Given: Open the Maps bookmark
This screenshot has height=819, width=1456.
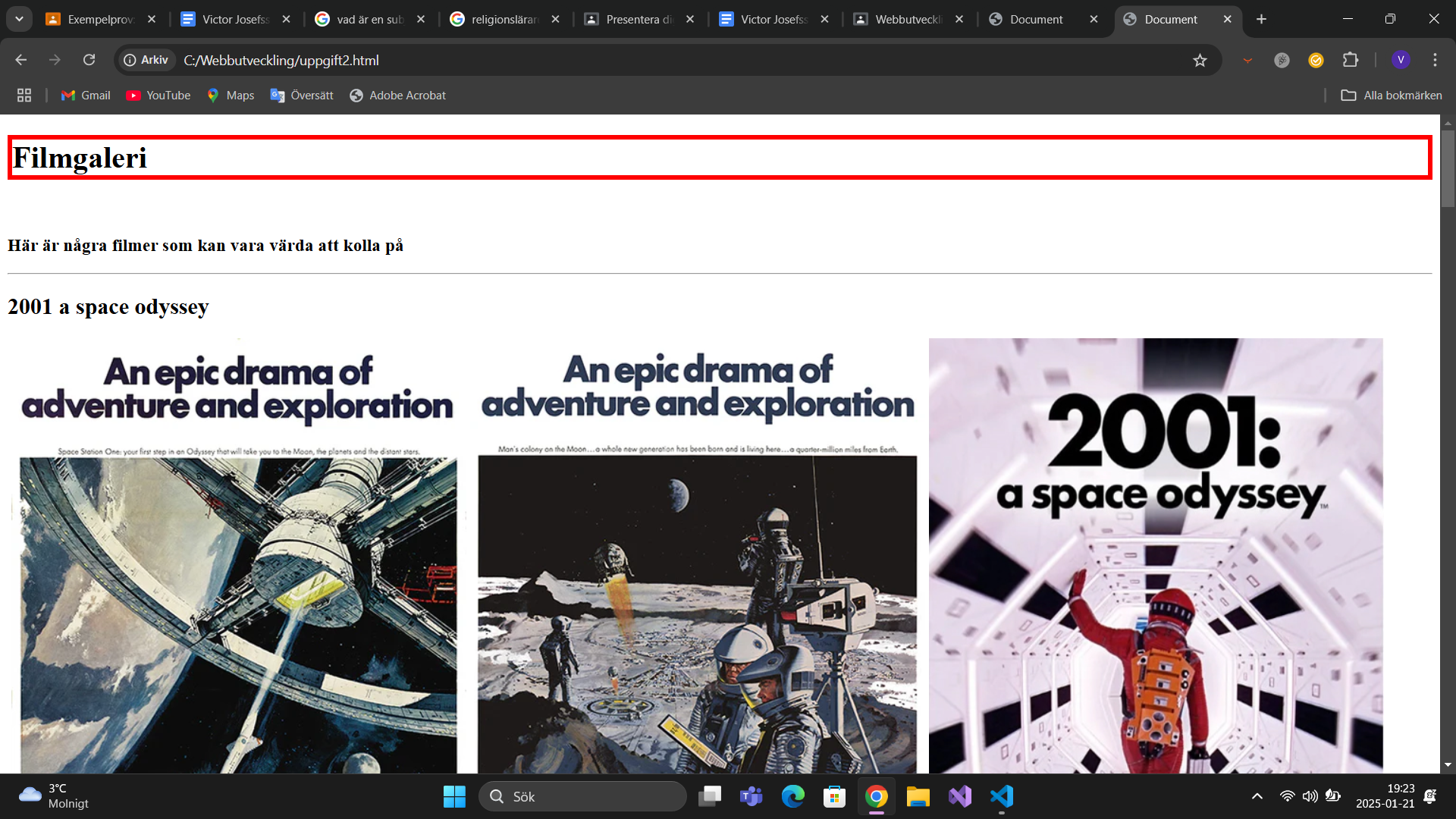Looking at the screenshot, I should click(231, 95).
